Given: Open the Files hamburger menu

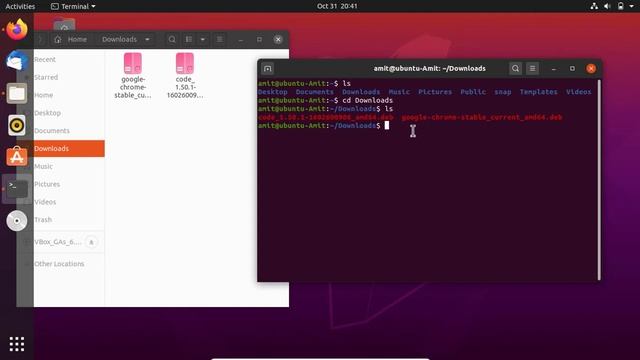Looking at the screenshot, I should tap(220, 40).
